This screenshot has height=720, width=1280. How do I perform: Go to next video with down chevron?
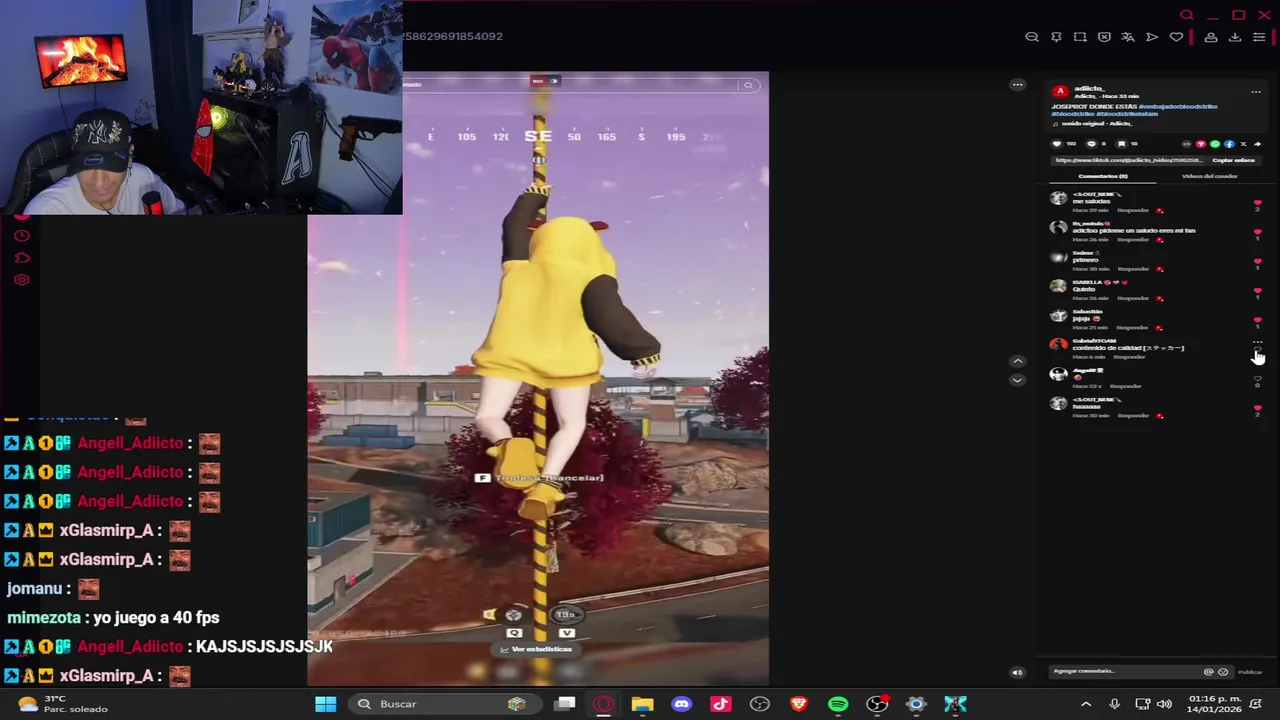1017,380
